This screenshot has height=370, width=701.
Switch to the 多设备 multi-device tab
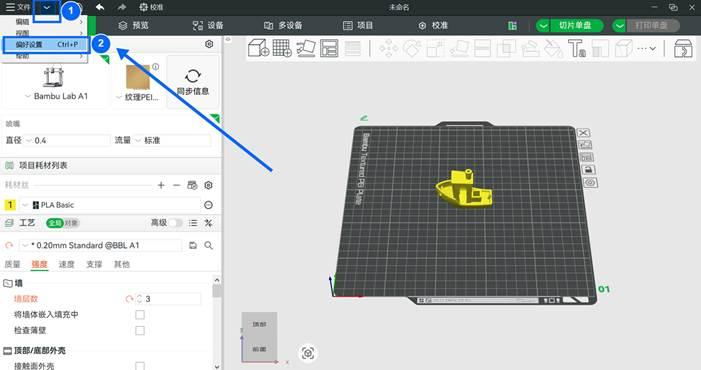(x=283, y=25)
